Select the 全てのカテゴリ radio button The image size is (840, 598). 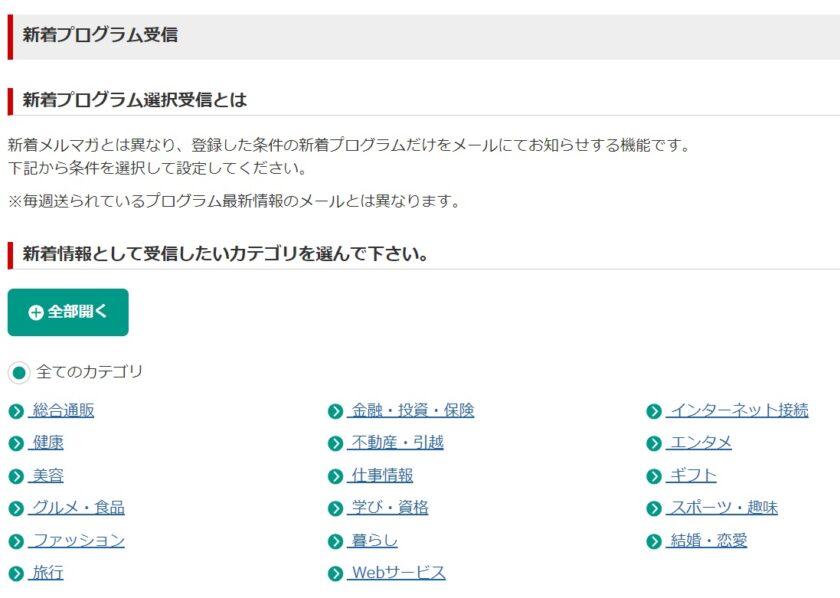click(19, 373)
